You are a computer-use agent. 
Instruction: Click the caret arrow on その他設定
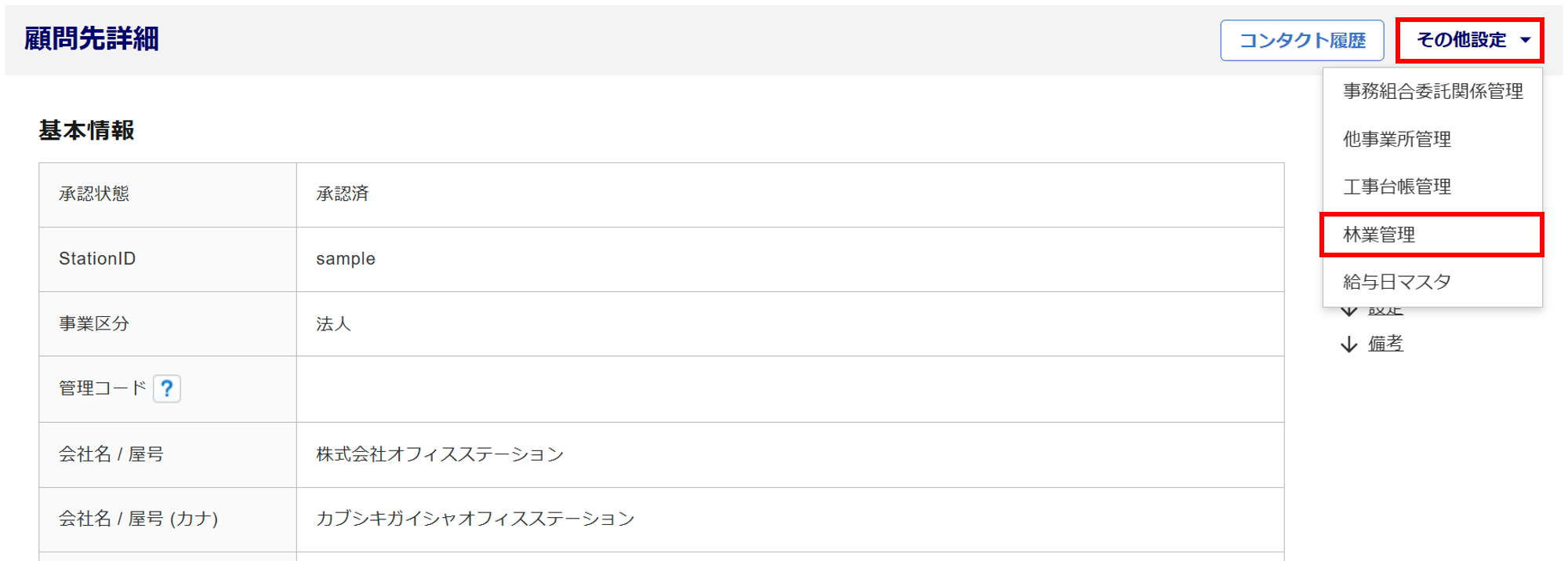pyautogui.click(x=1525, y=40)
